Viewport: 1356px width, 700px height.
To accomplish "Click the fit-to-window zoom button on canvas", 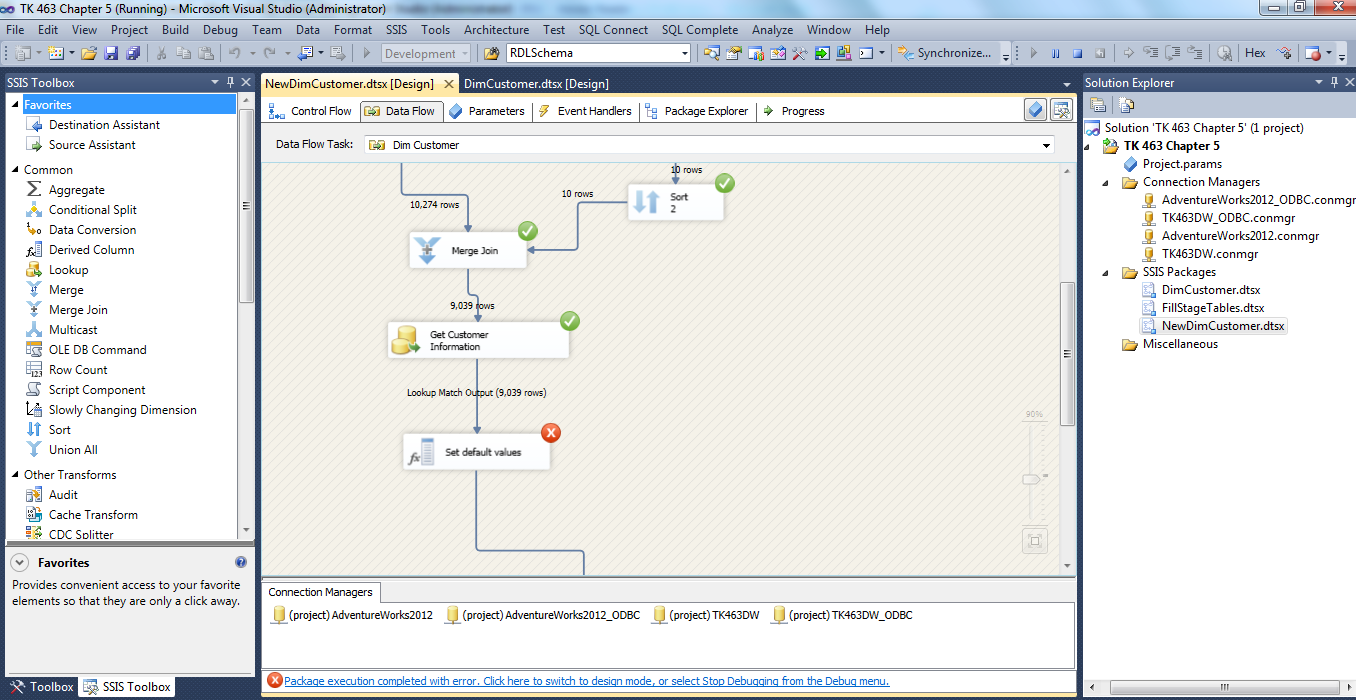I will (x=1034, y=541).
